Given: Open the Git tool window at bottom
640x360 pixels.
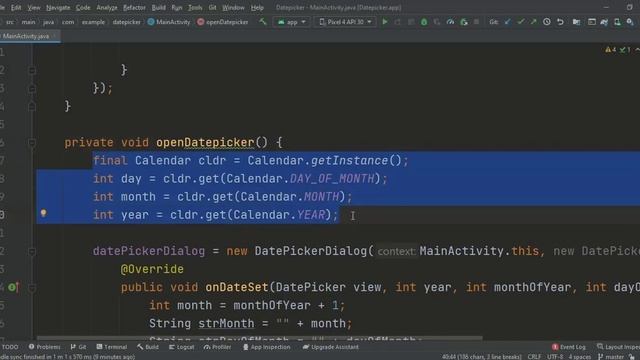Looking at the screenshot, I should coord(78,347).
